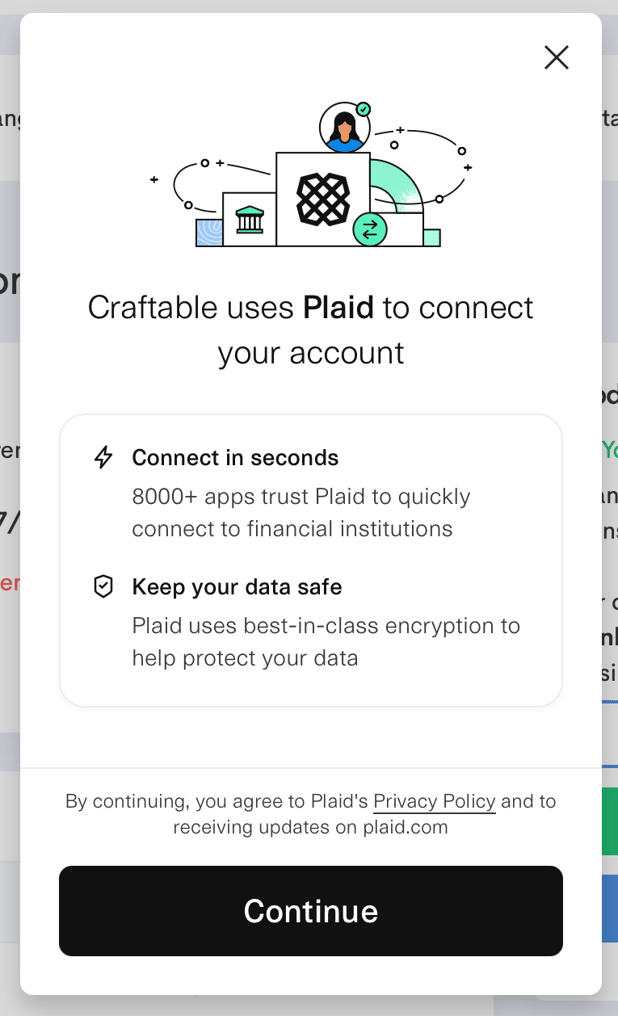
Task: Click the green button behind the modal
Action: coord(611,820)
